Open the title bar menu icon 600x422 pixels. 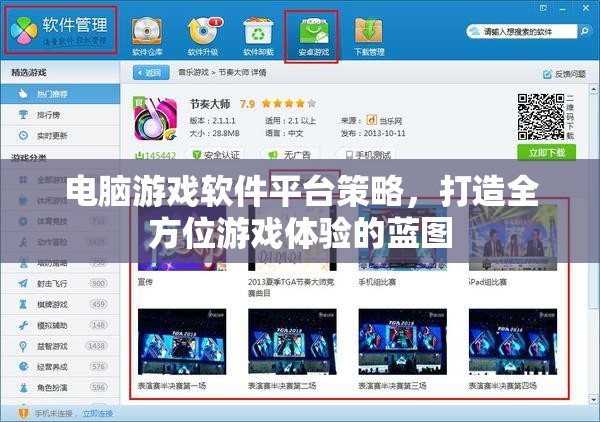point(543,8)
